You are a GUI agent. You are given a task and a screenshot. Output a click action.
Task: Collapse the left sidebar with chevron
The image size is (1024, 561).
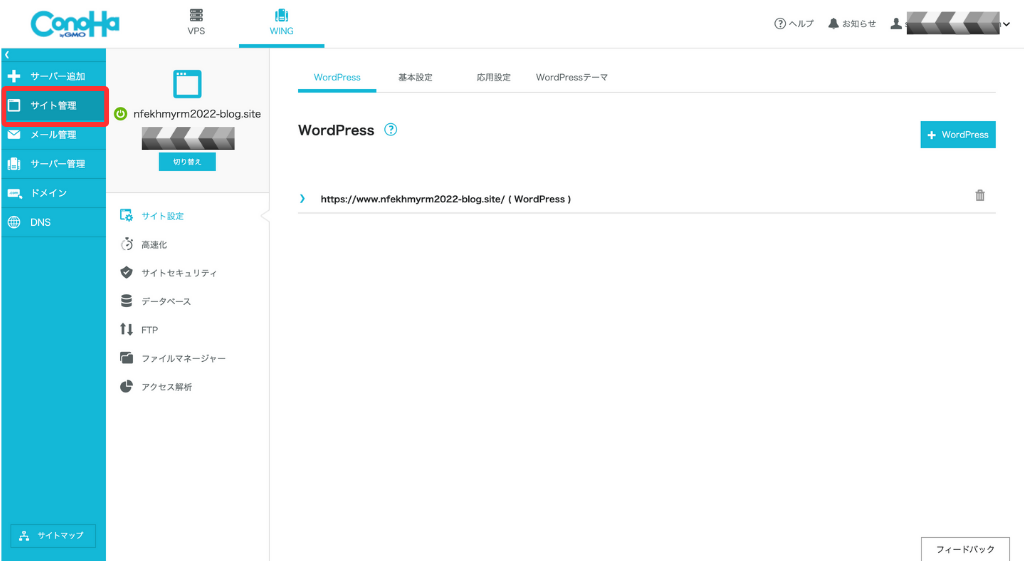(x=7, y=54)
